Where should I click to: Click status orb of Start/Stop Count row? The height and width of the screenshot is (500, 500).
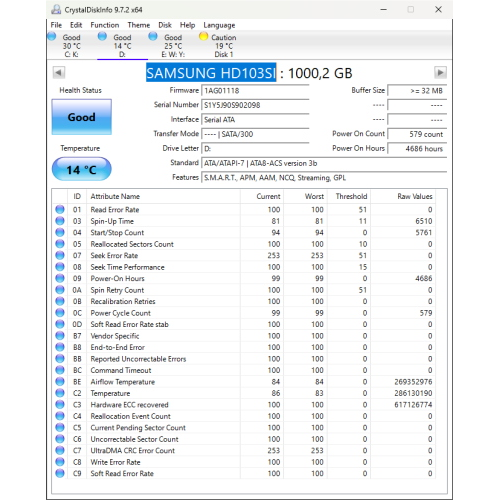point(60,232)
